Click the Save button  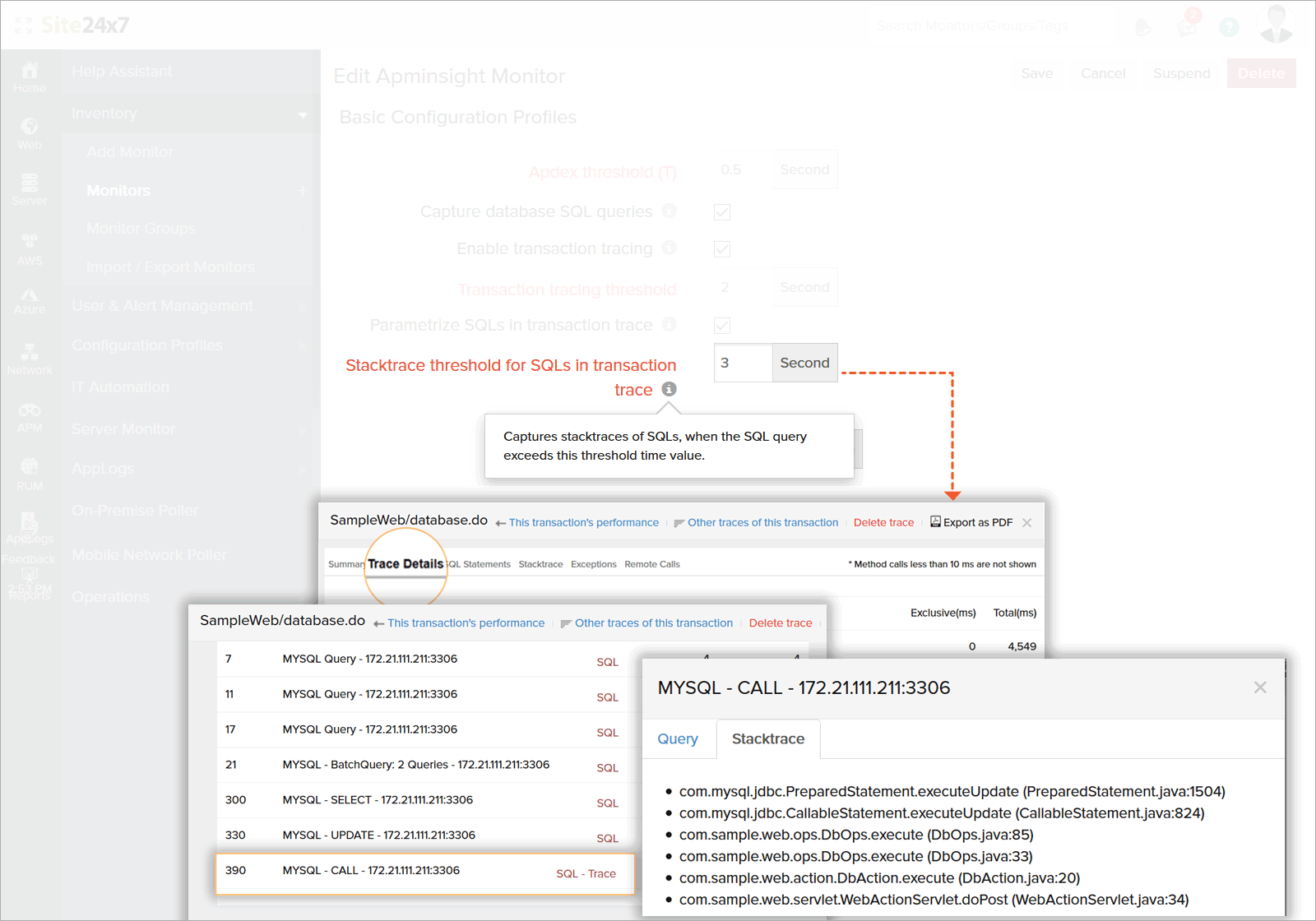[x=1037, y=73]
